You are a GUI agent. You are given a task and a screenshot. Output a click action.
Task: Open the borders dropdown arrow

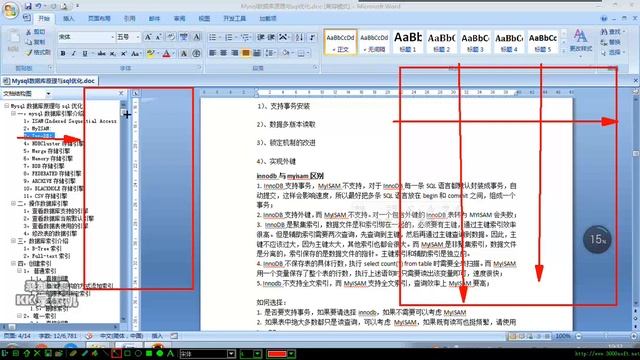pos(308,53)
